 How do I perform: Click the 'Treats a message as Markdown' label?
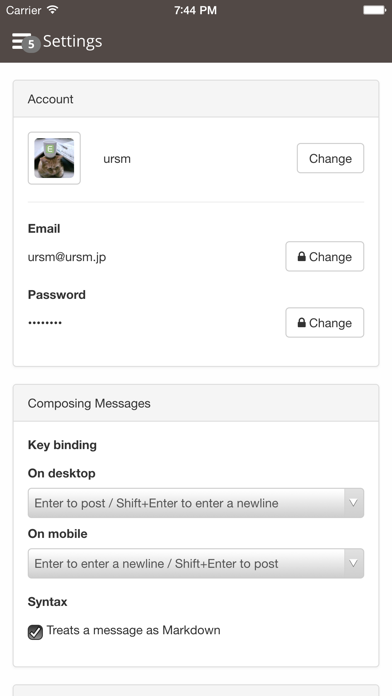pos(133,630)
